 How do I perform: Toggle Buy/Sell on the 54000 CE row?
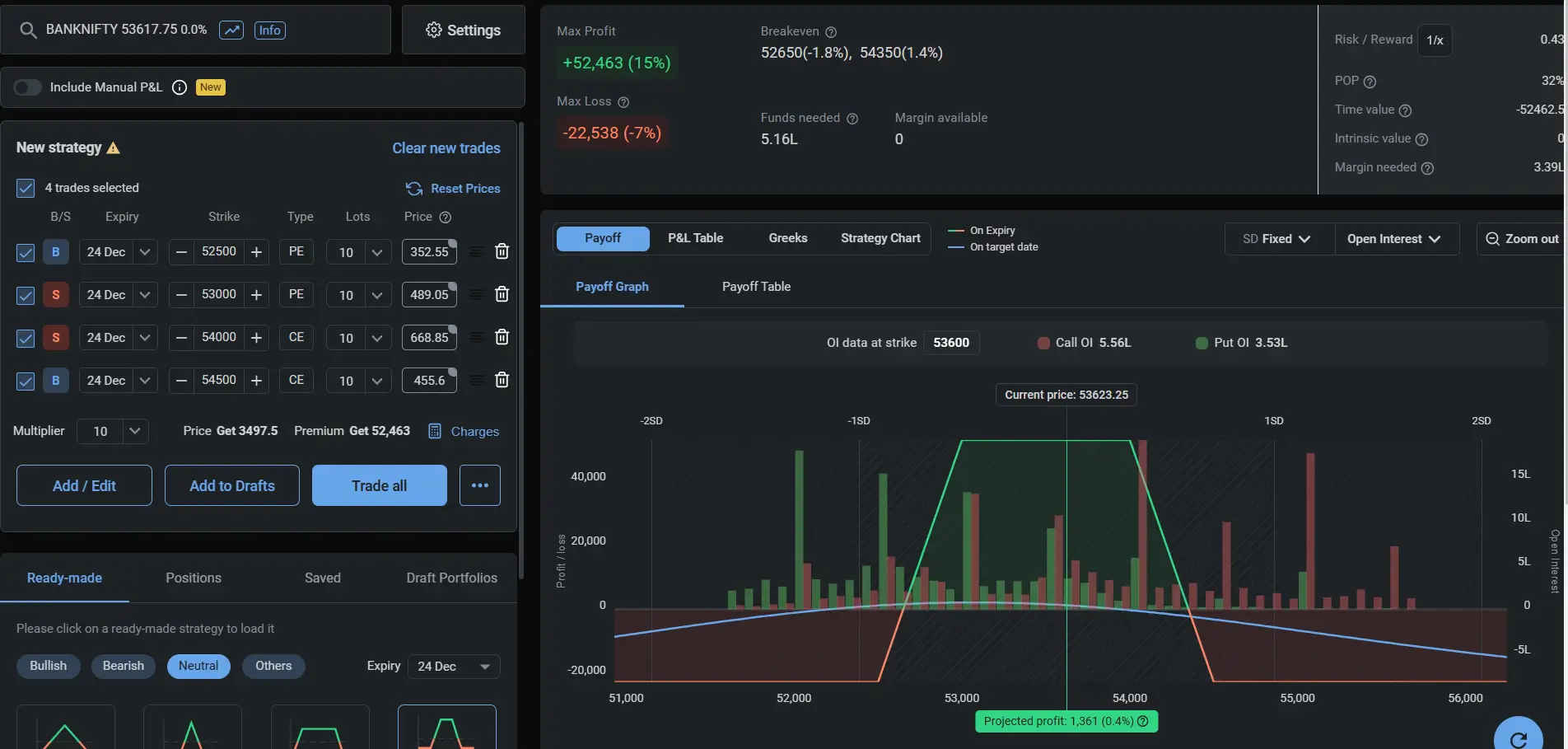pyautogui.click(x=56, y=338)
